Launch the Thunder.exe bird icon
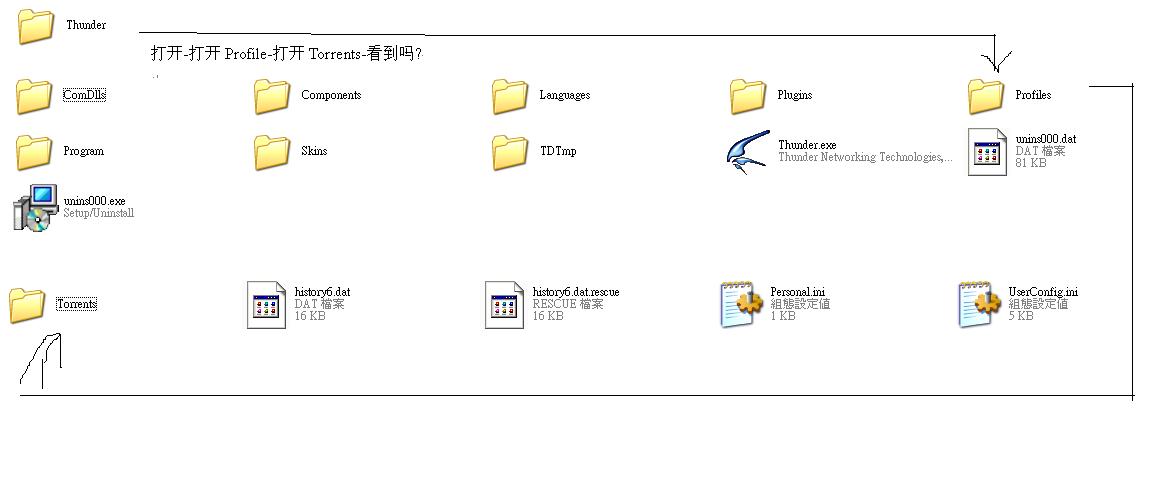The height and width of the screenshot is (501, 1176). [x=748, y=152]
